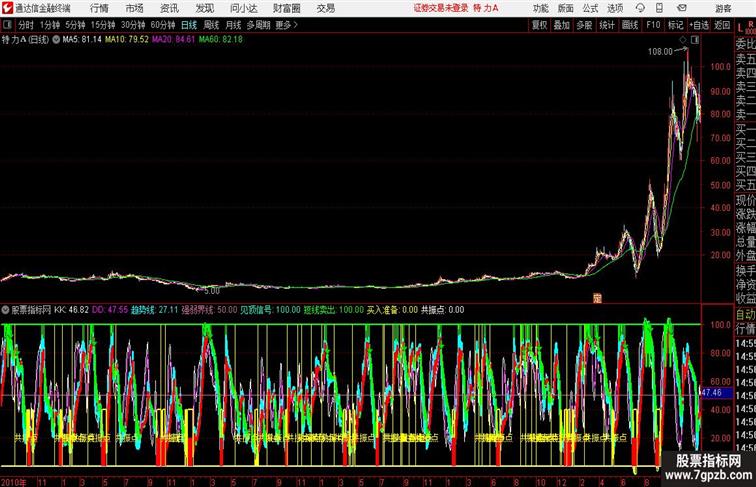
Task: Add stock via +自选 button
Action: tap(699, 25)
